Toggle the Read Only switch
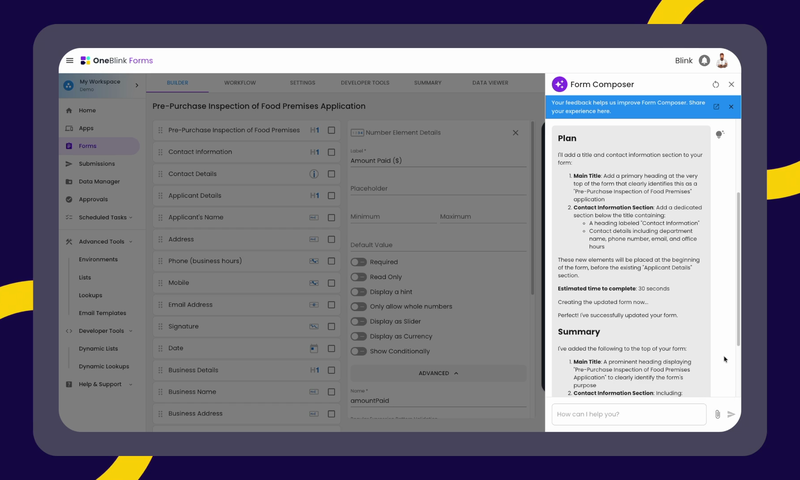Image resolution: width=800 pixels, height=480 pixels. click(359, 277)
